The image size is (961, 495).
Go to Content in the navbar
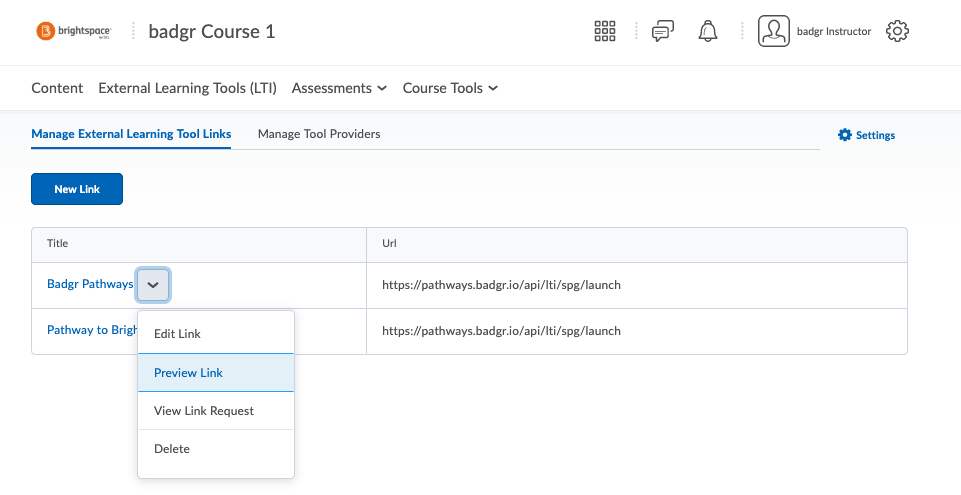pyautogui.click(x=57, y=88)
